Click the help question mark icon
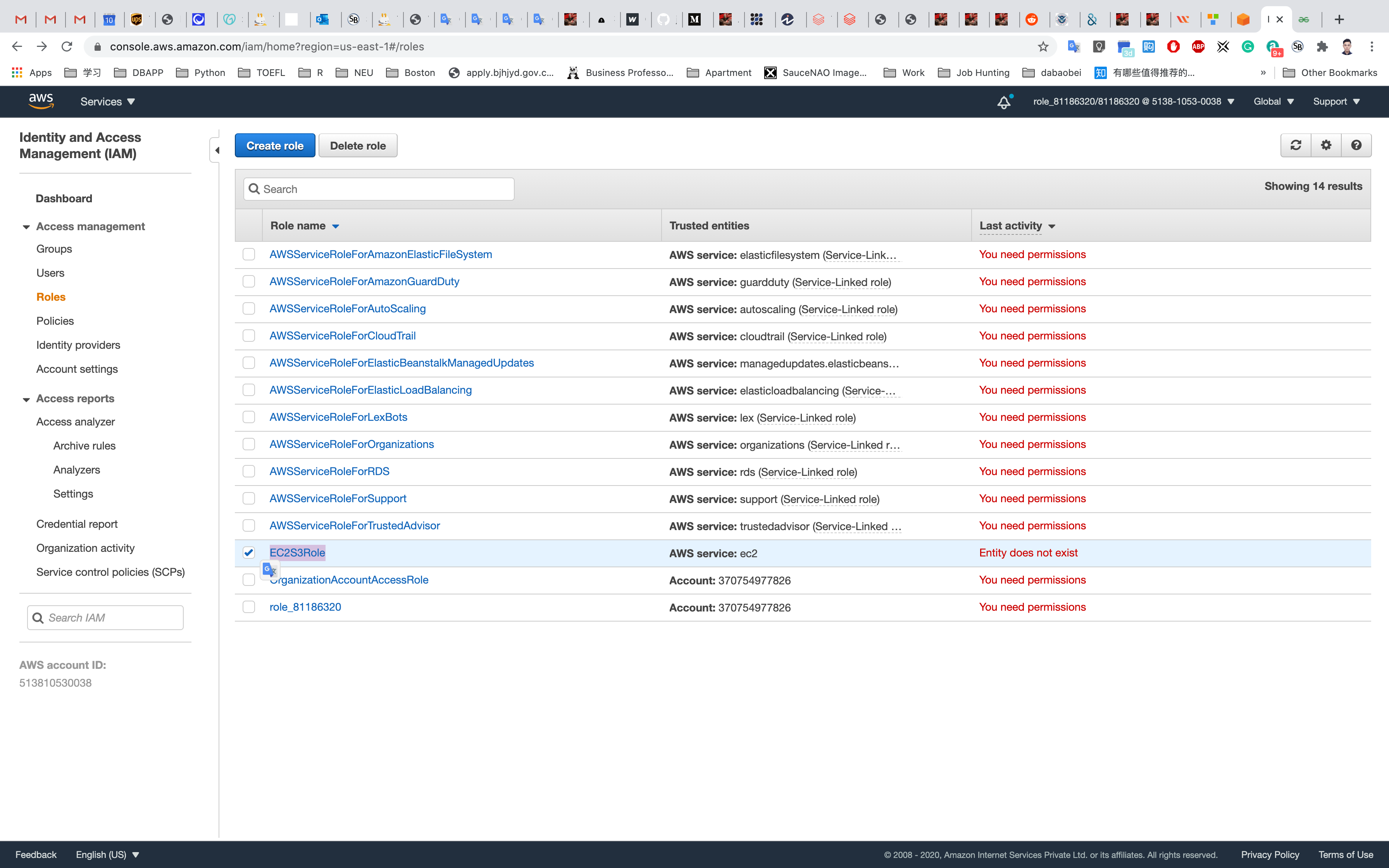 point(1356,145)
